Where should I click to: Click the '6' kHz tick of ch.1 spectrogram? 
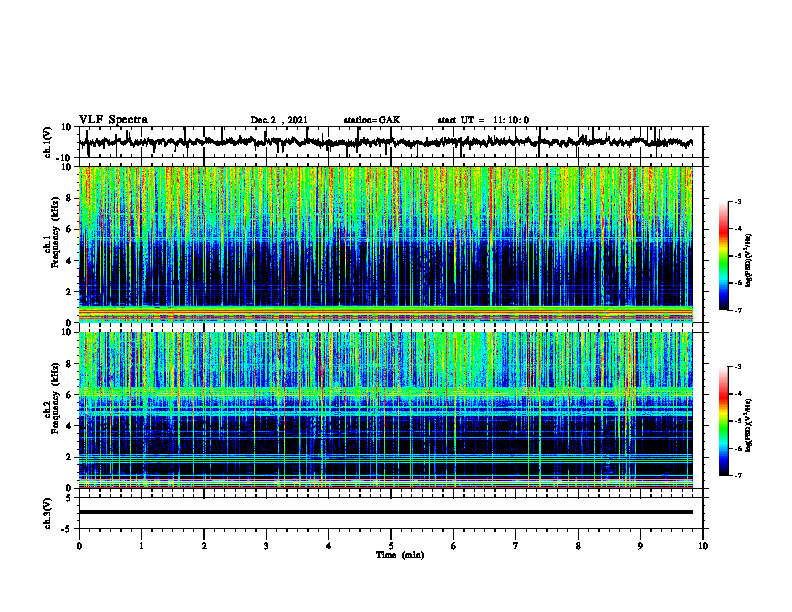(69, 229)
